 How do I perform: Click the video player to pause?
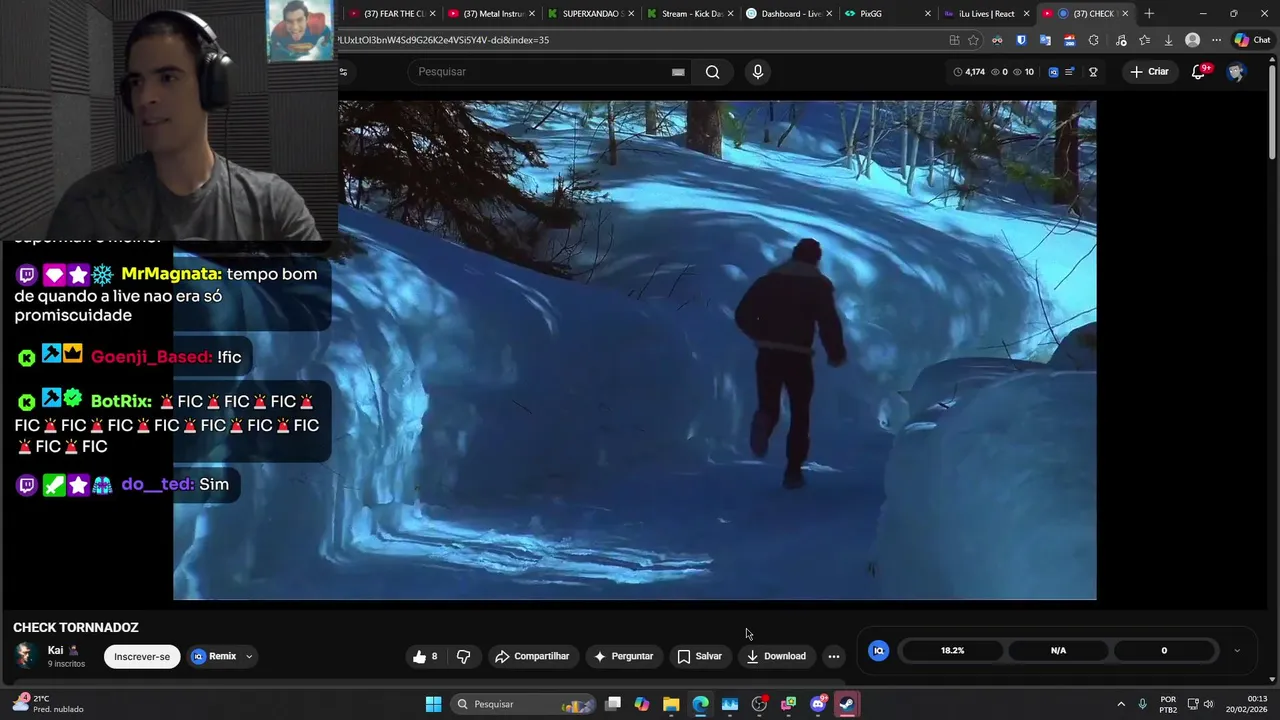(x=635, y=350)
